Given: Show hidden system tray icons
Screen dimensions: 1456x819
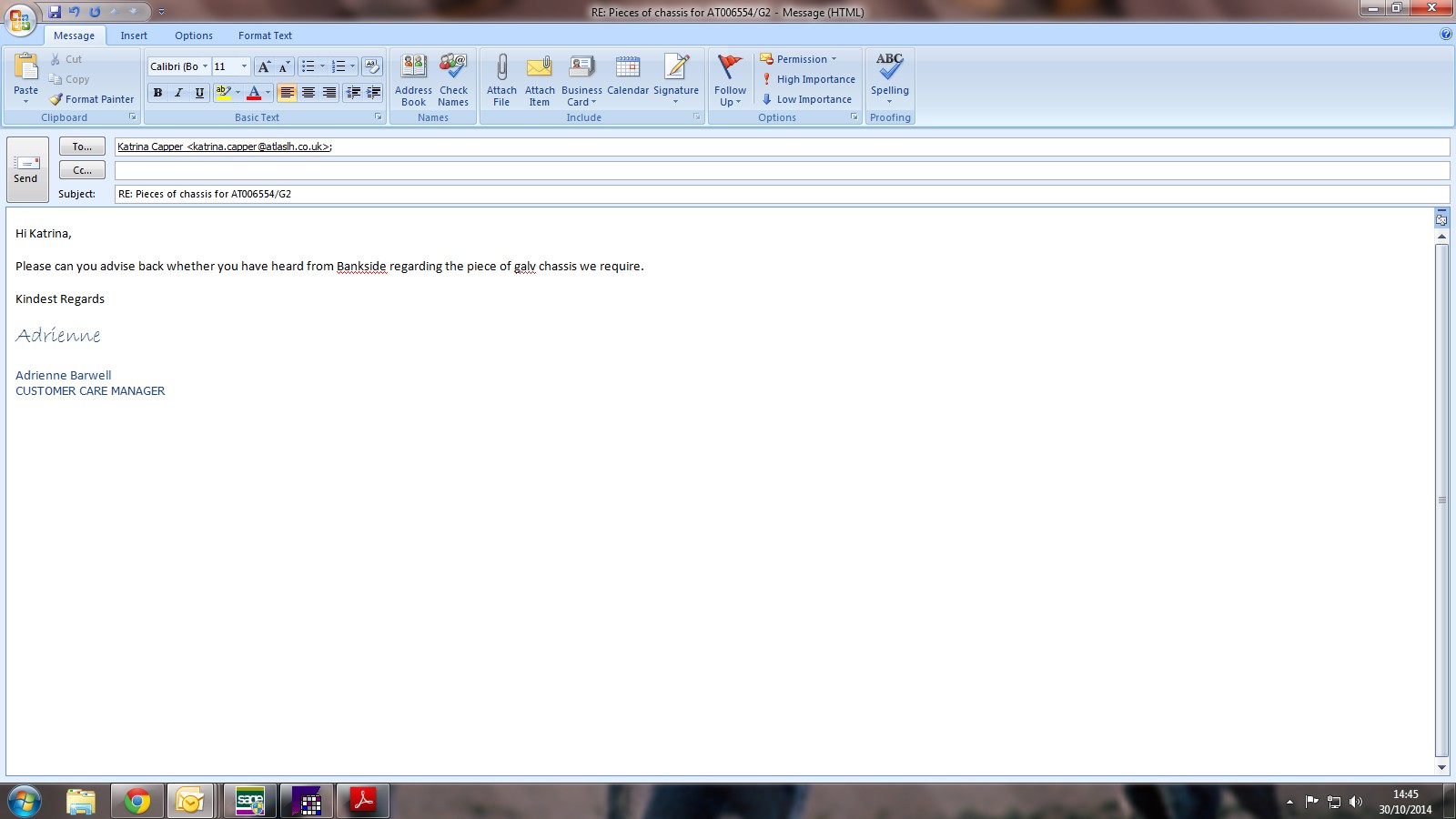Looking at the screenshot, I should coord(1289,802).
